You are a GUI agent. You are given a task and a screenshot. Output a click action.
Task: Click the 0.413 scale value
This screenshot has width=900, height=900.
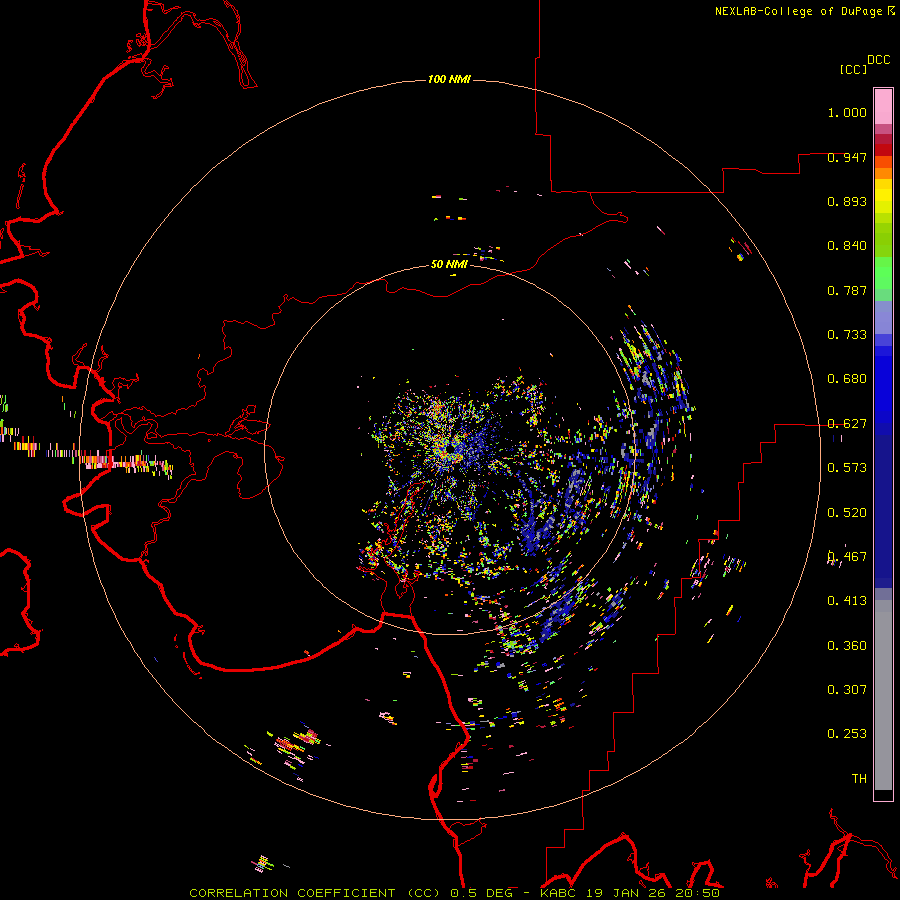point(847,601)
